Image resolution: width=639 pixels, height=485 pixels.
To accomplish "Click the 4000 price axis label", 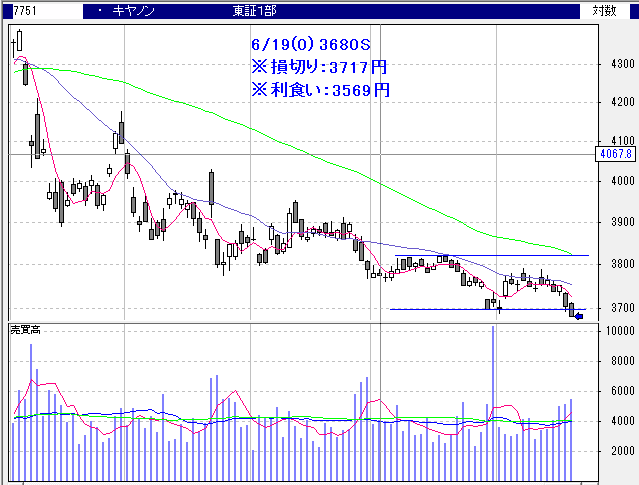I will point(609,181).
